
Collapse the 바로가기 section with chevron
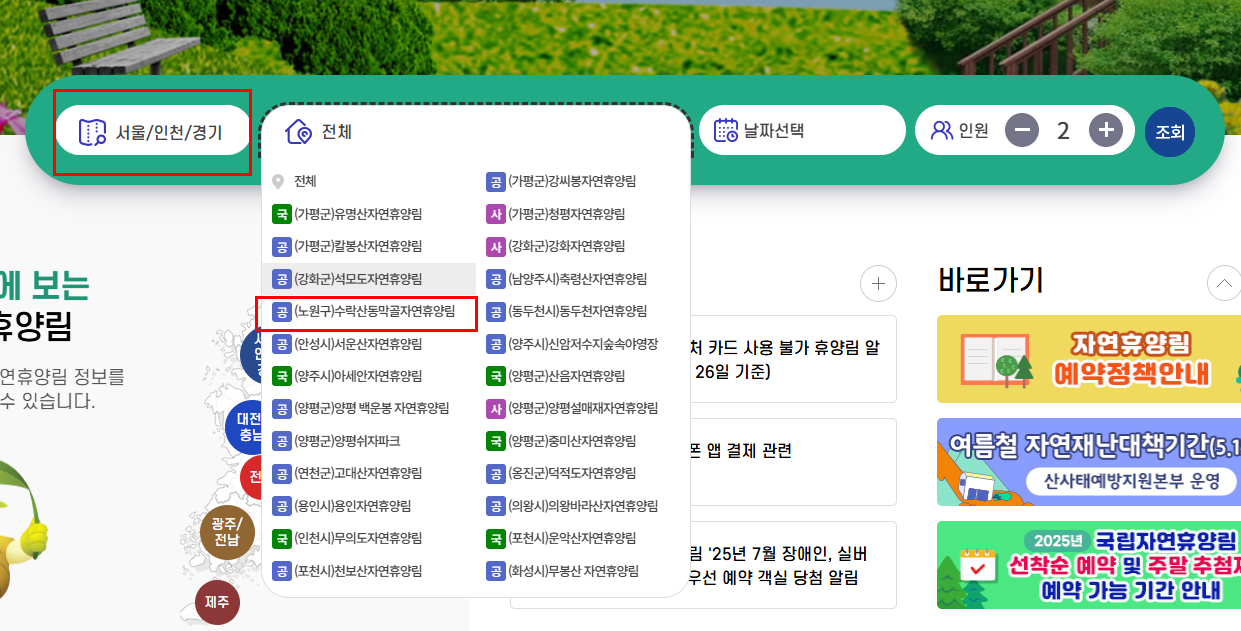(1224, 284)
